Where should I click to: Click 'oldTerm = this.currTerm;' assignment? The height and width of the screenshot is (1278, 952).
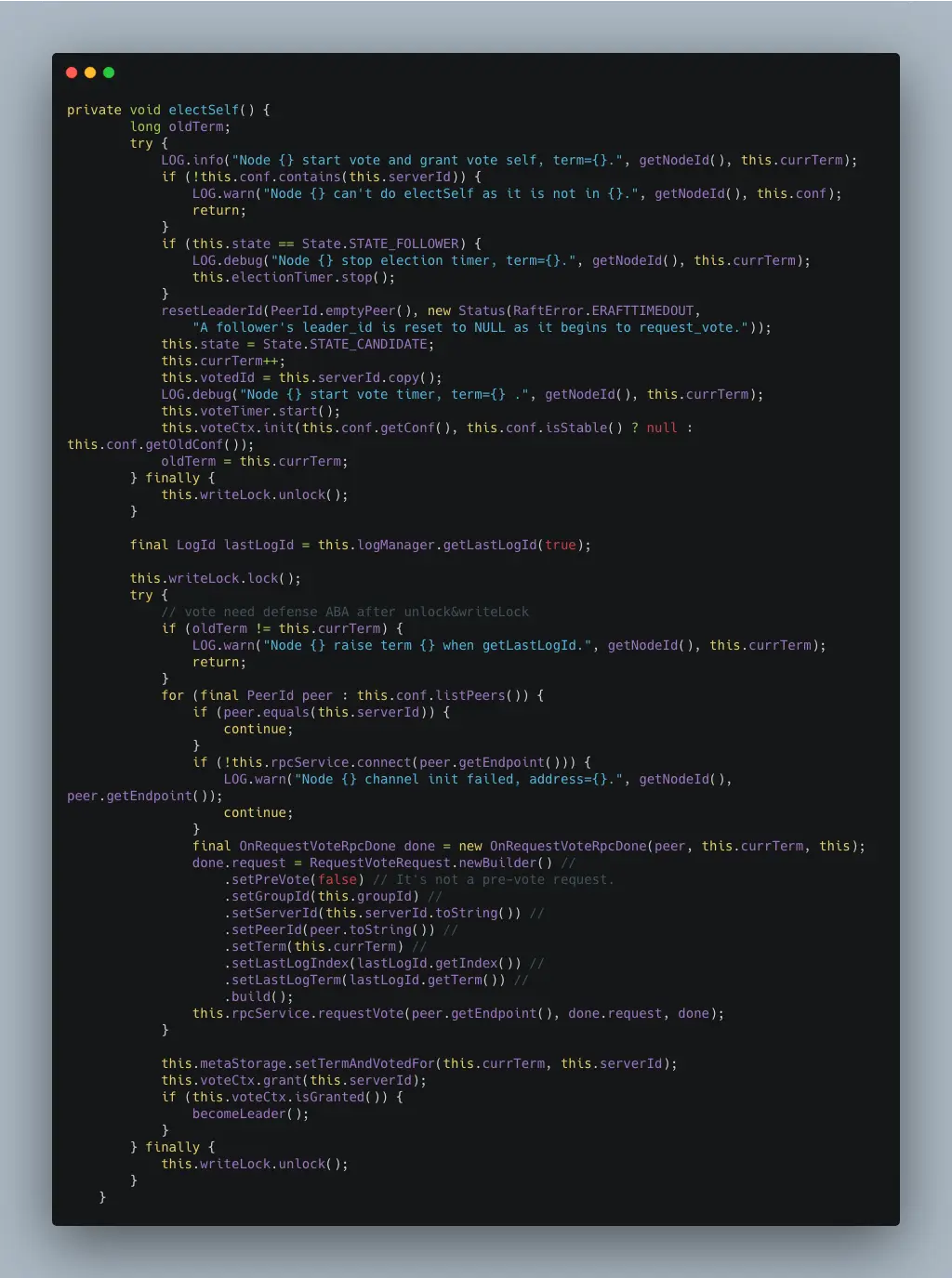tap(255, 461)
